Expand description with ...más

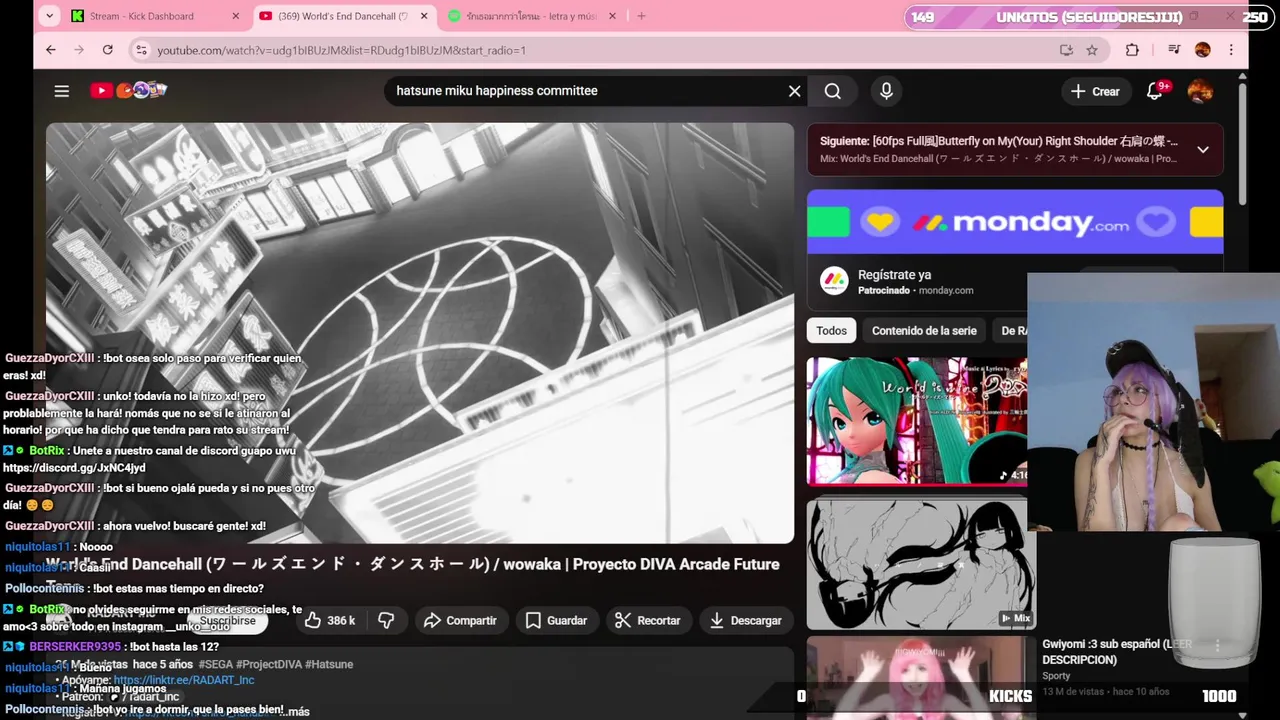click(296, 711)
